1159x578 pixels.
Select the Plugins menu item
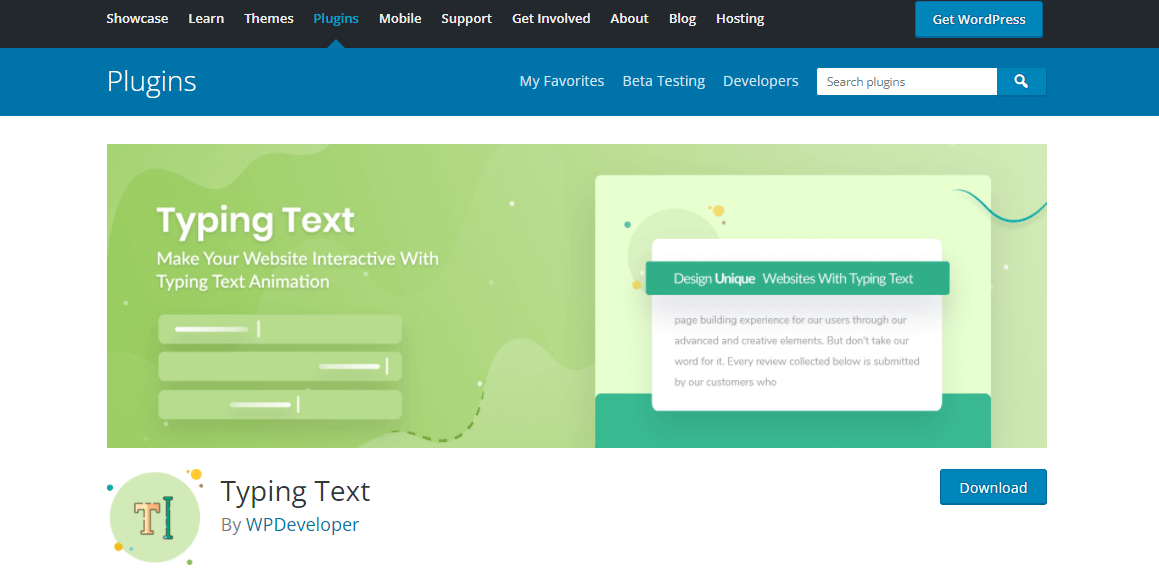pyautogui.click(x=336, y=18)
